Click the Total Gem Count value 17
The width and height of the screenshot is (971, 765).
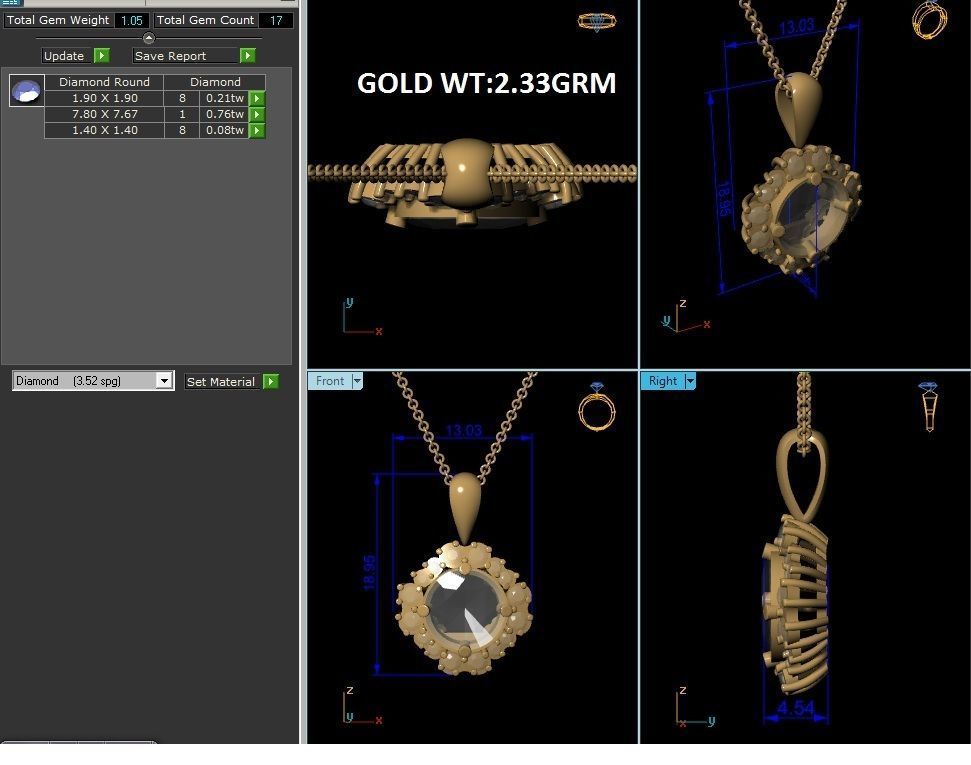coord(276,20)
